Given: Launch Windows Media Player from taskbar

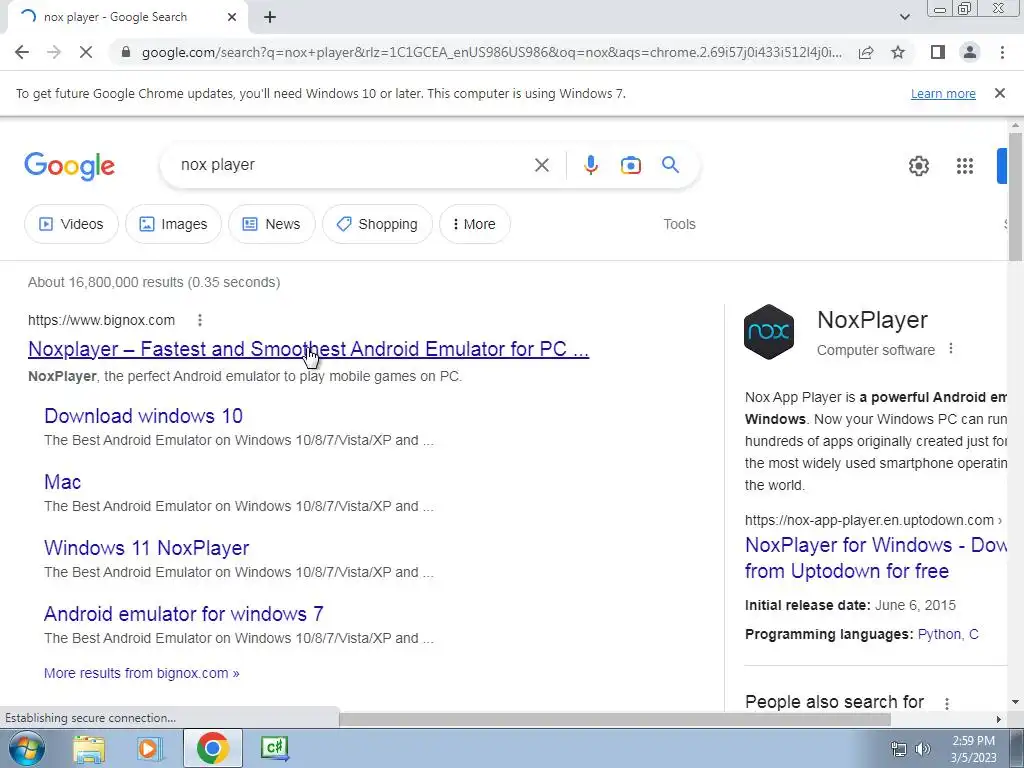Looking at the screenshot, I should pos(150,748).
